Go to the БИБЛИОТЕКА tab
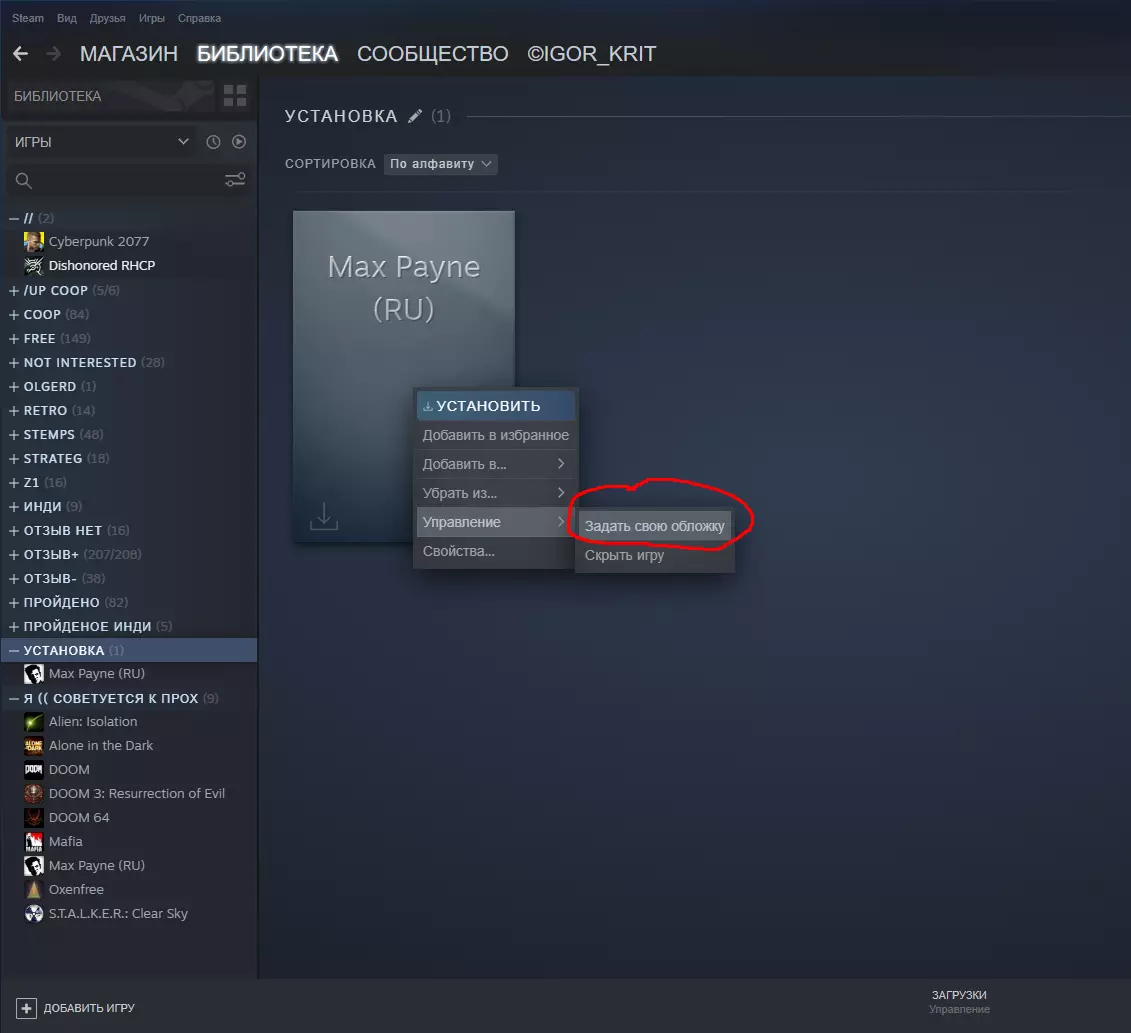 [x=267, y=54]
